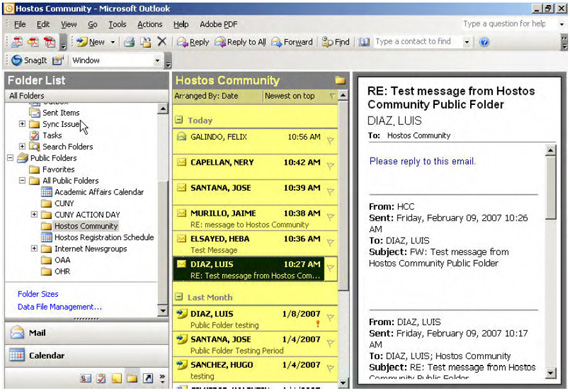Click the Find button
Image resolution: width=570 pixels, height=392 pixels.
coord(336,42)
